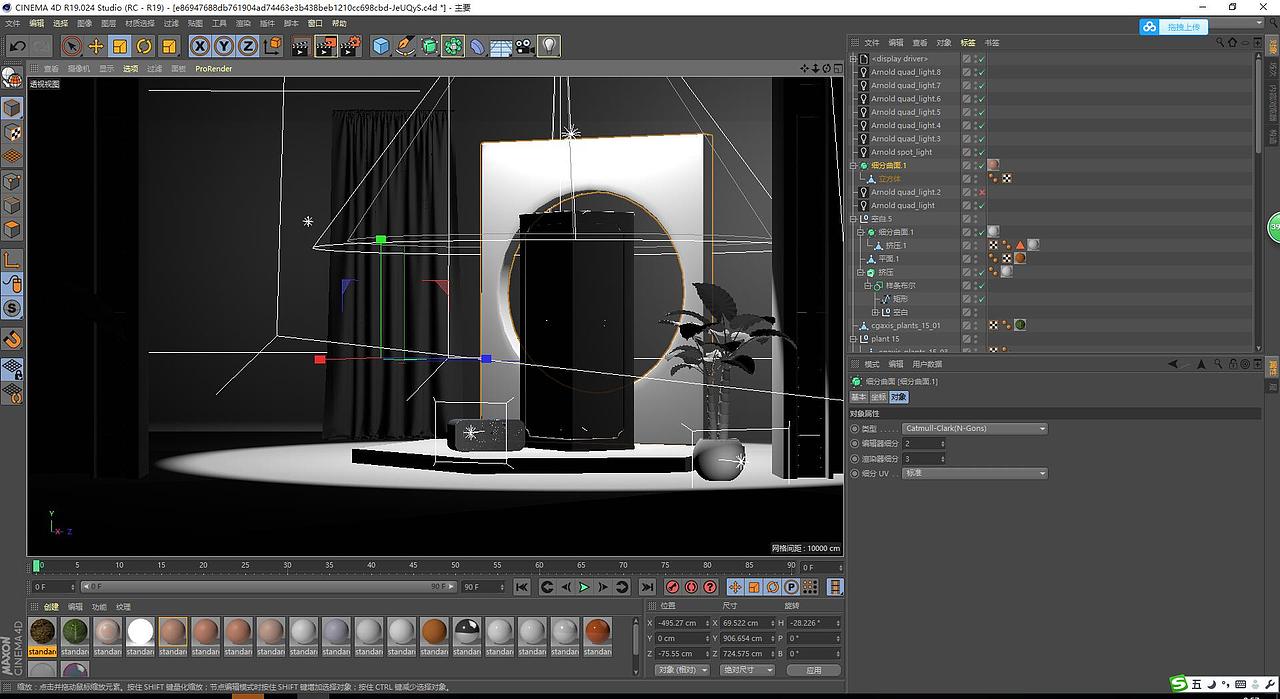
Task: Click the Cube primitive icon
Action: coord(380,45)
